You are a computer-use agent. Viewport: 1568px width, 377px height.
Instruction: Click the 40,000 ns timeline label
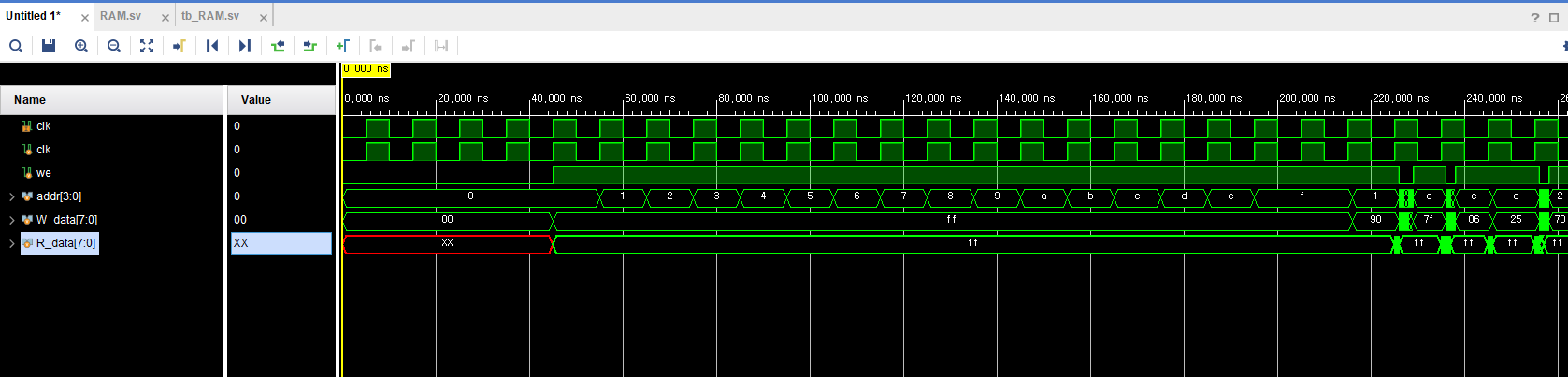[x=556, y=98]
